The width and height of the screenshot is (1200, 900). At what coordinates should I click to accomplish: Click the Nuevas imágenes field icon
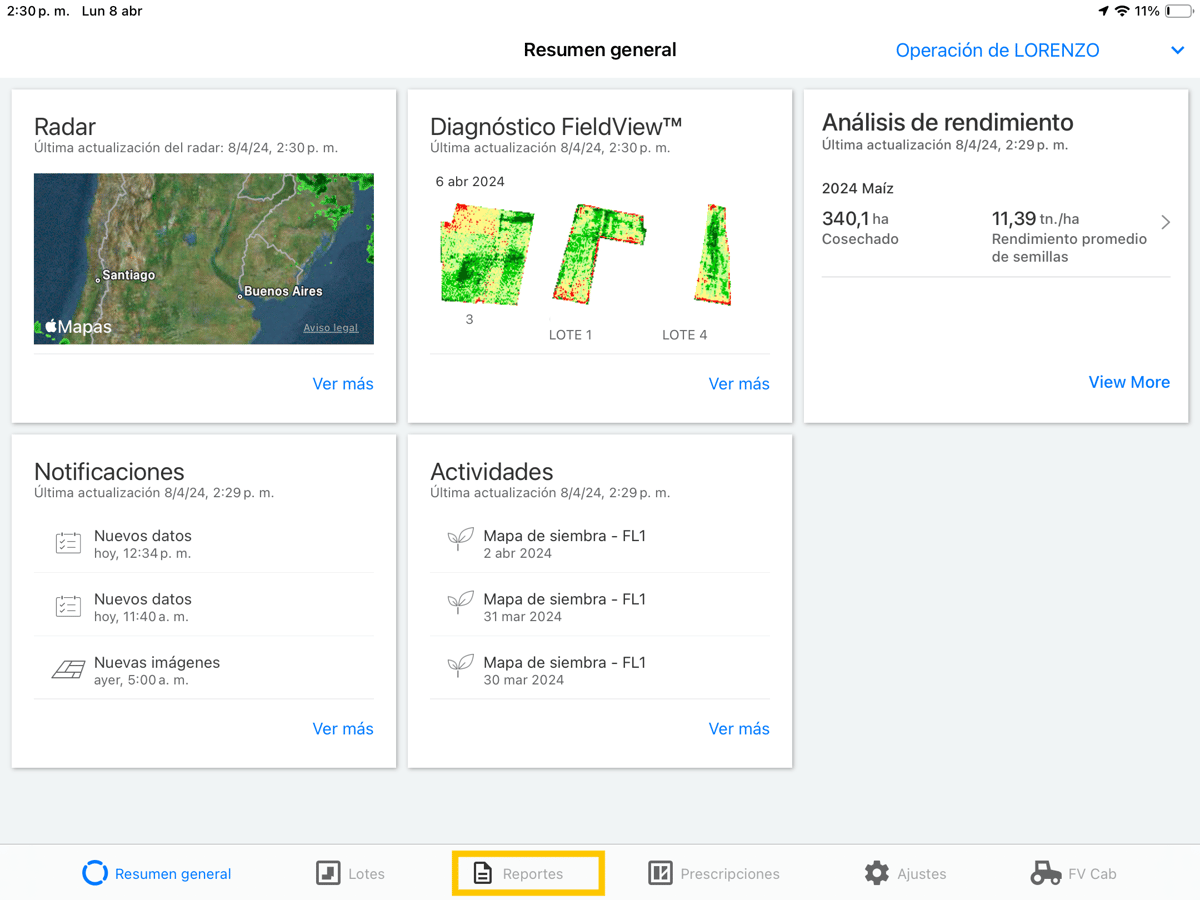68,669
